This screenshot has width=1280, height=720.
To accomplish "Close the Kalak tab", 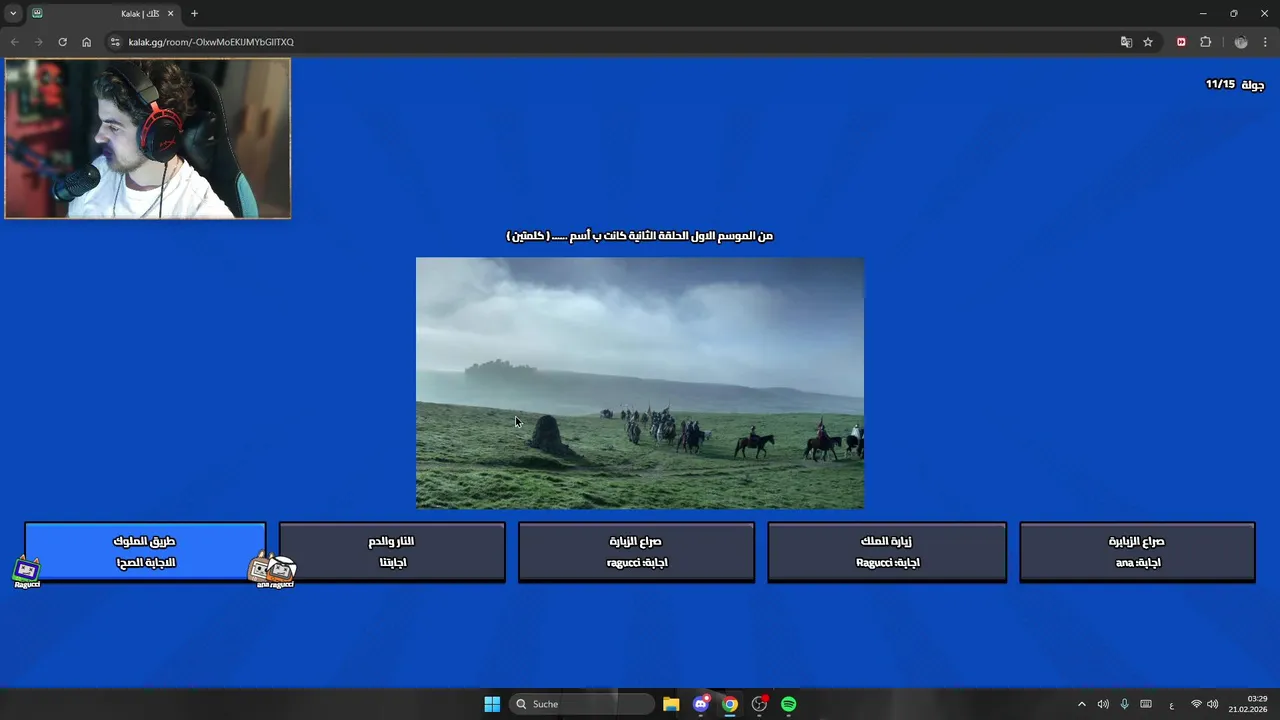I will [x=170, y=14].
